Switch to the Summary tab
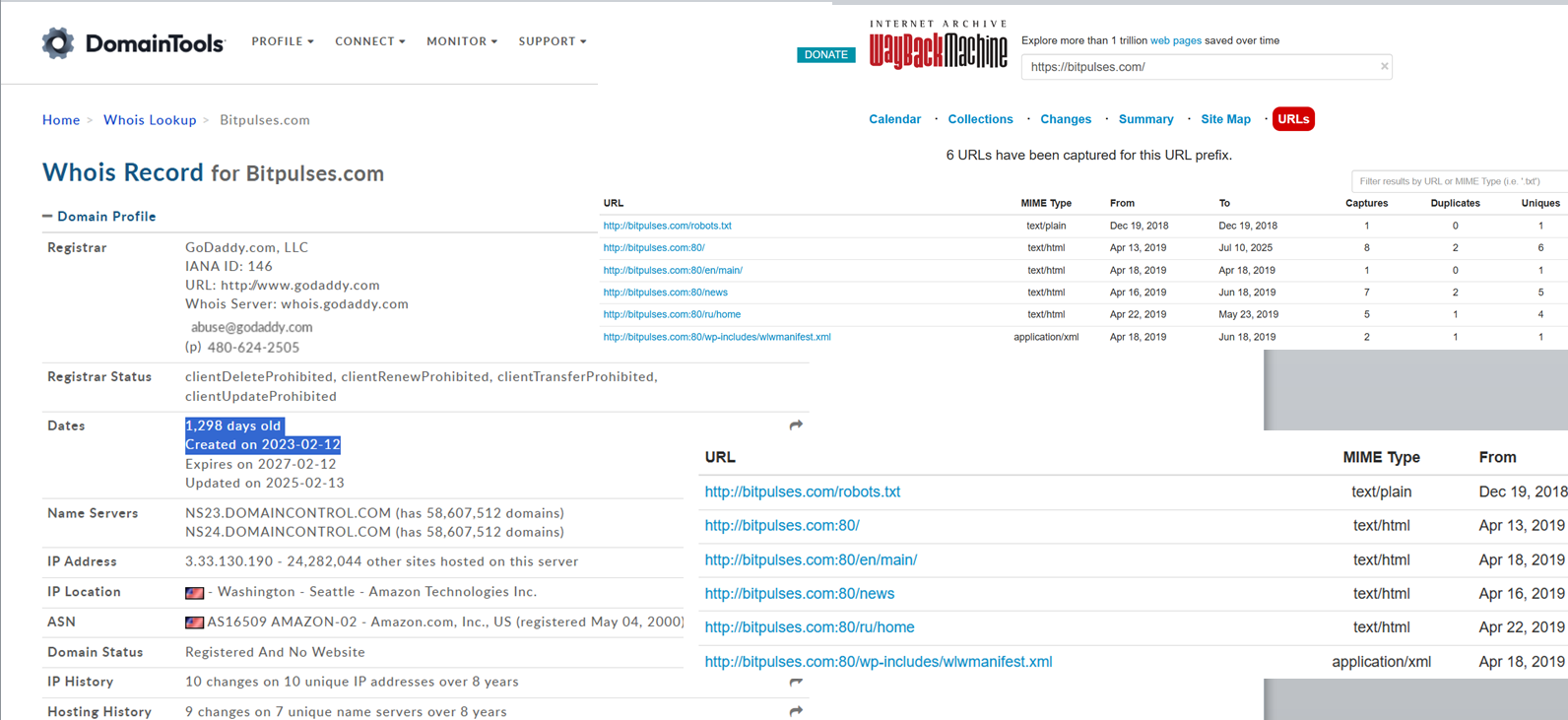 click(x=1145, y=119)
